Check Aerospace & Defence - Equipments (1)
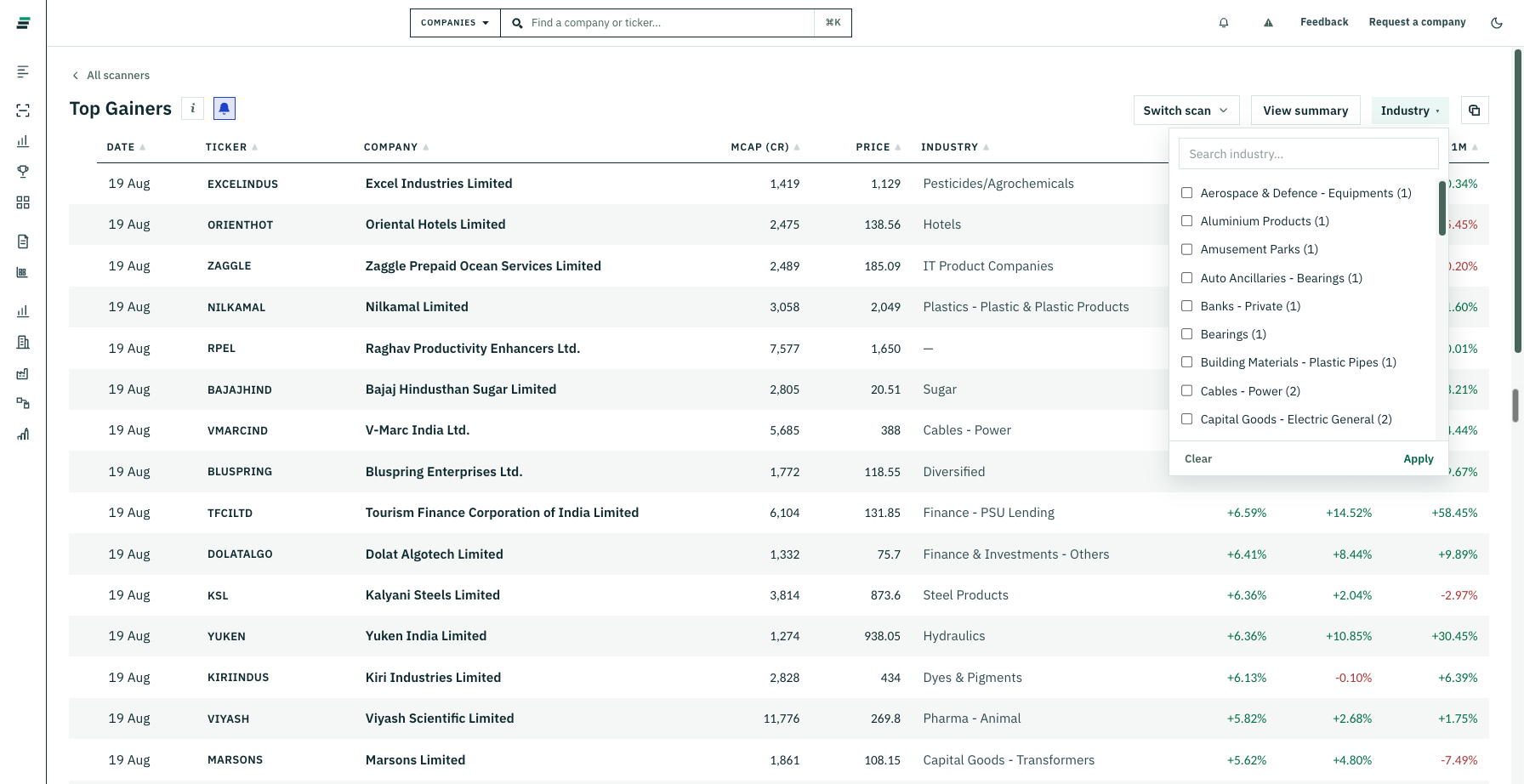 click(x=1186, y=193)
